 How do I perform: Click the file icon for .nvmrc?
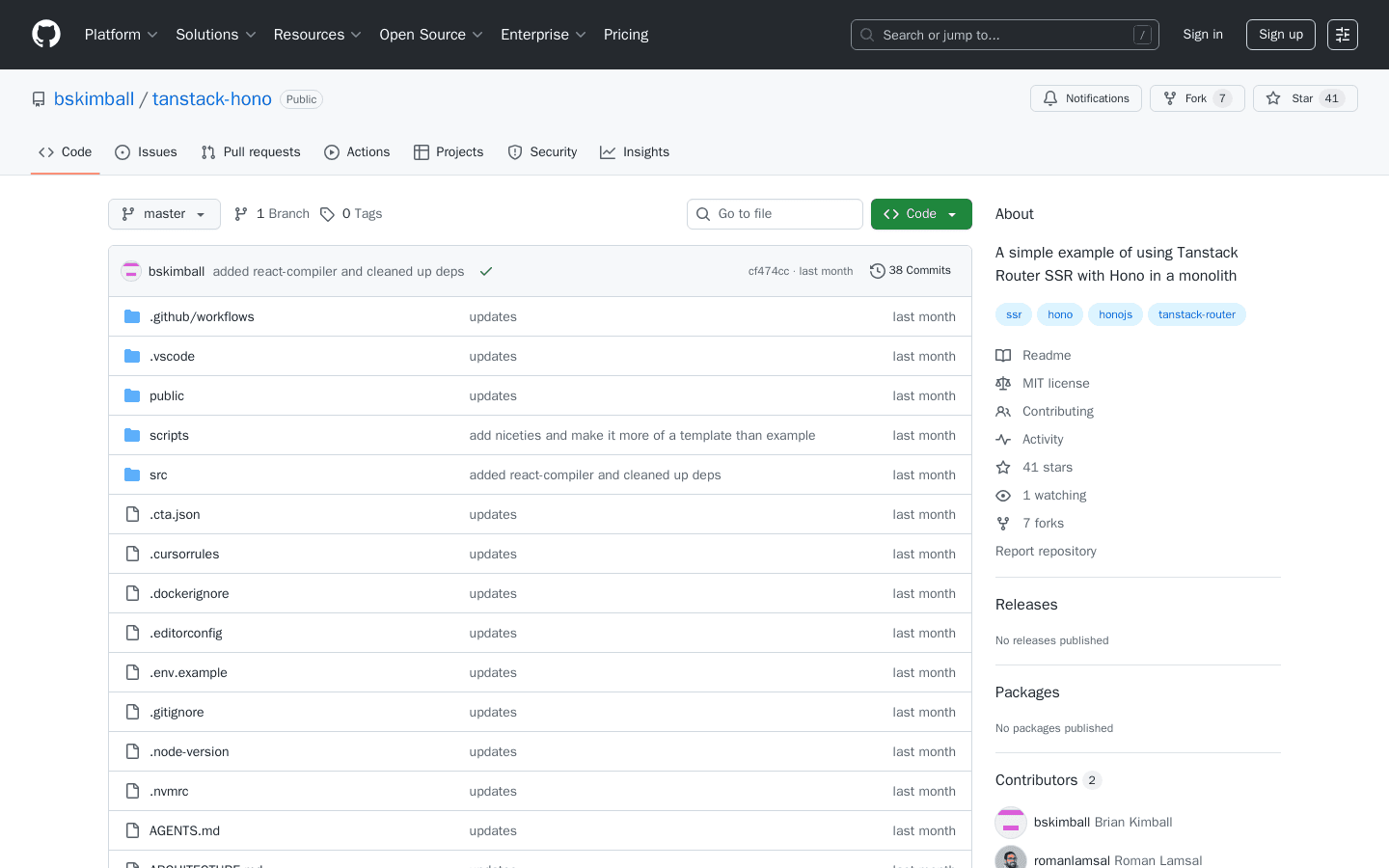(x=132, y=791)
